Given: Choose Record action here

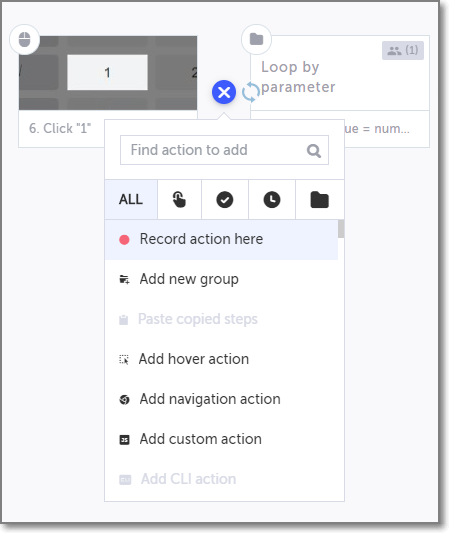Looking at the screenshot, I should [x=221, y=239].
